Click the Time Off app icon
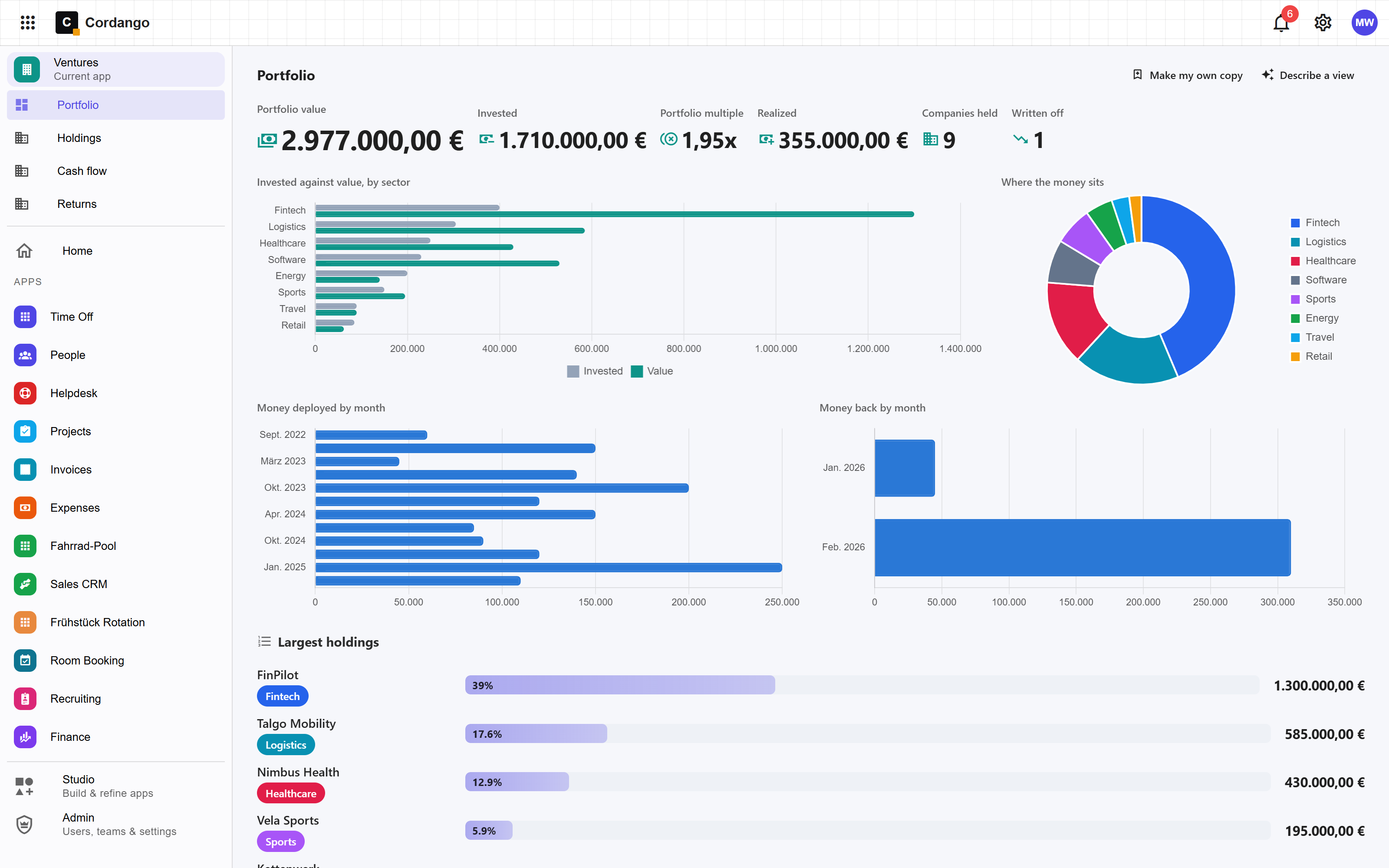1389x868 pixels. click(x=25, y=317)
